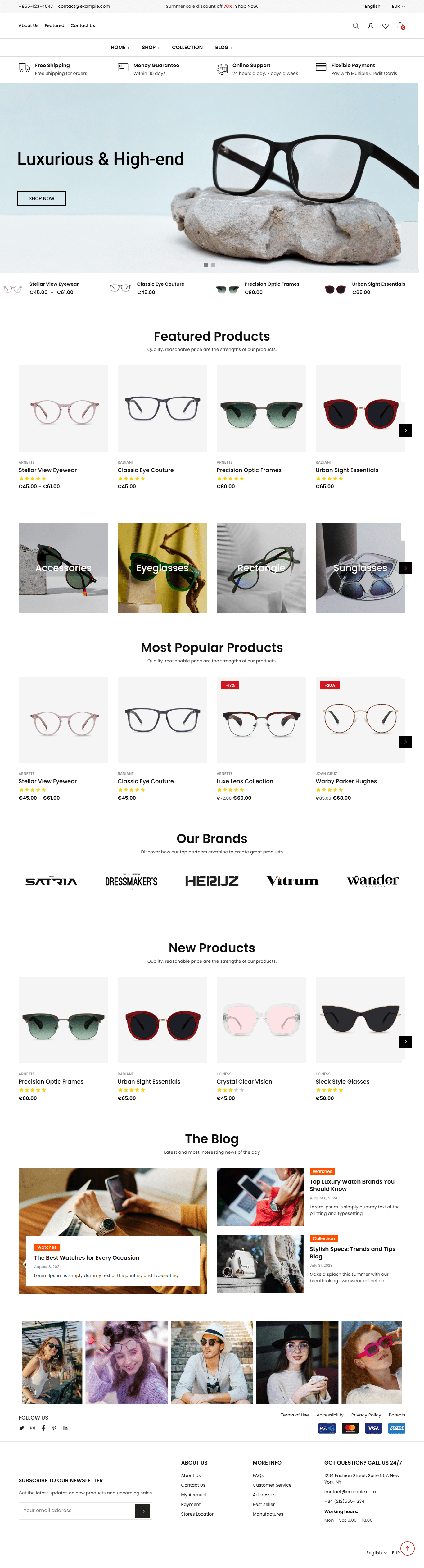Viewport: 424px width, 1568px height.
Task: Click the SHOP NOW button on banner
Action: [x=41, y=198]
